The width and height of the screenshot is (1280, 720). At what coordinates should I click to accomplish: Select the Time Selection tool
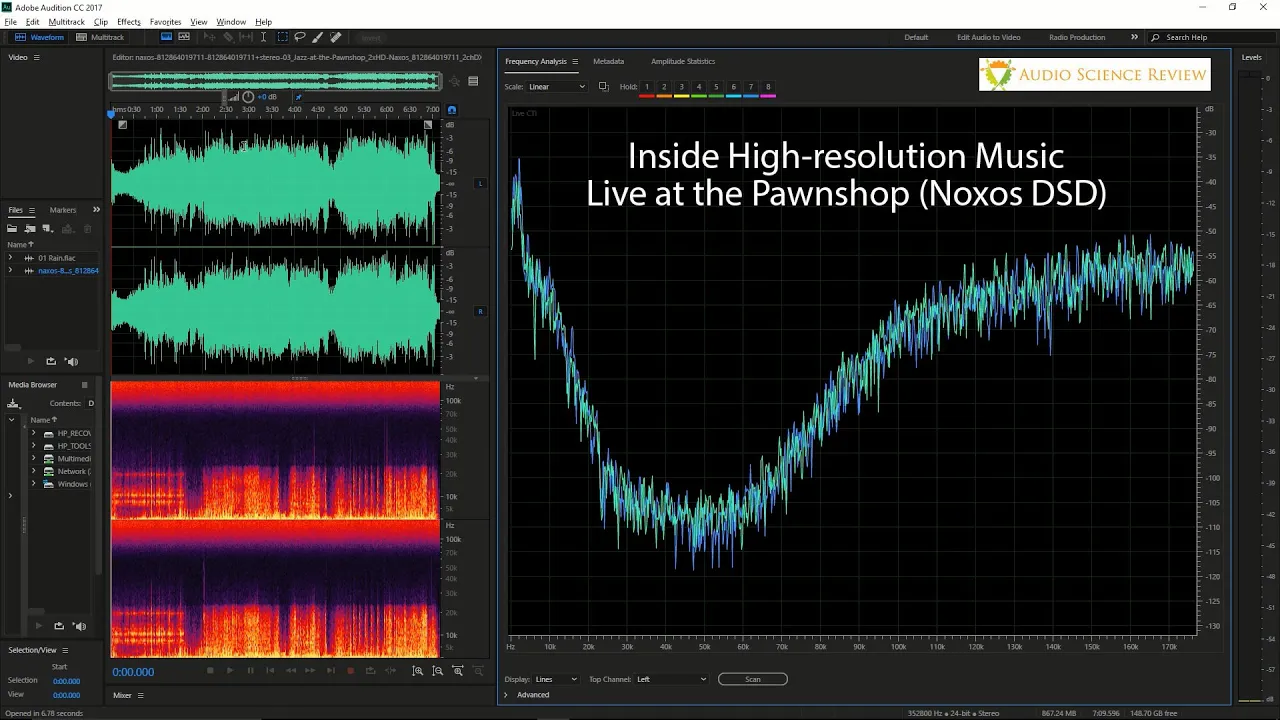[x=263, y=37]
